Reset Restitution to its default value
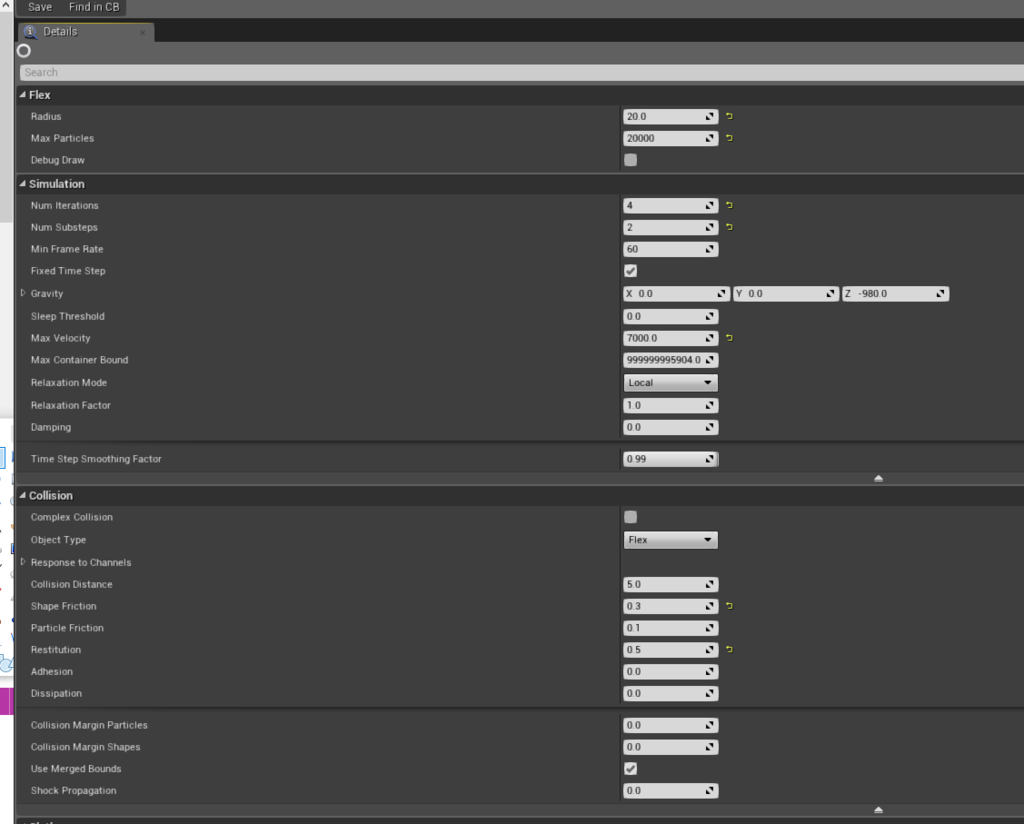This screenshot has height=824, width=1024. click(x=729, y=650)
